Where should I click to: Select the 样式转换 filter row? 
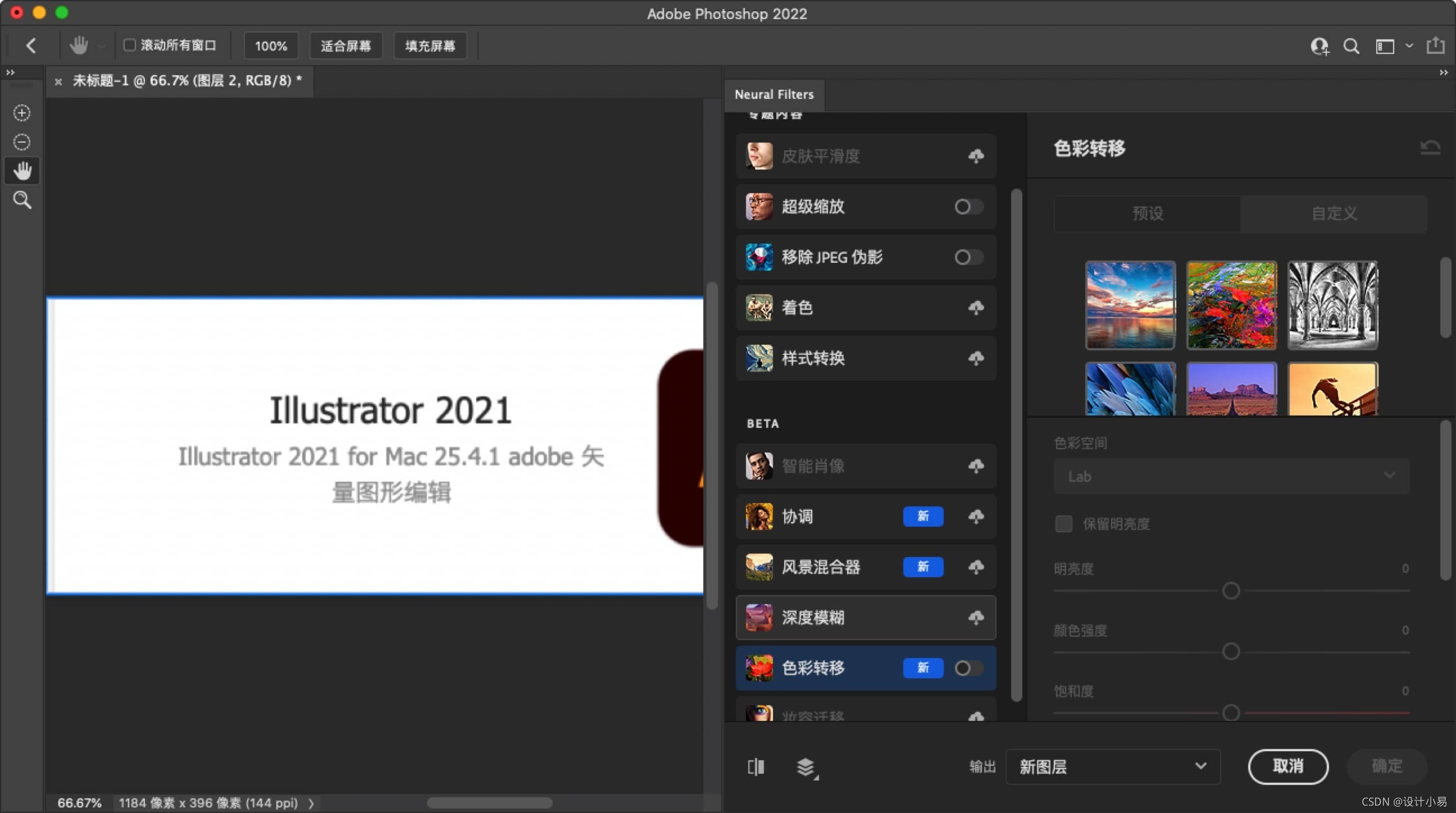pos(866,358)
